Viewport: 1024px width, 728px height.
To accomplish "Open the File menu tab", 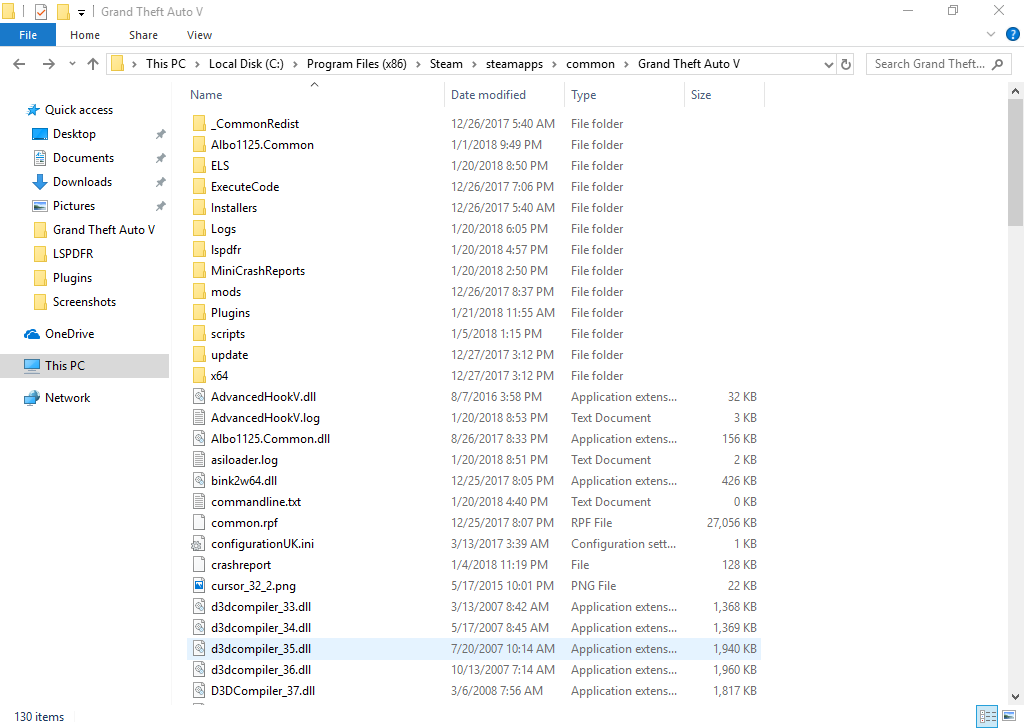I will [28, 35].
